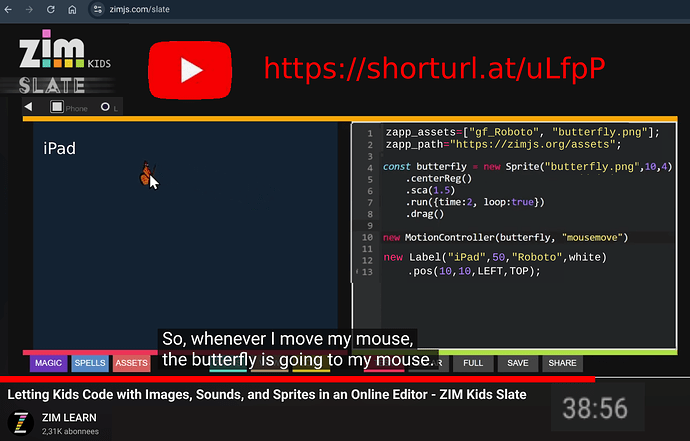
Task: Click the .sca(1.5) code line
Action: pyautogui.click(x=430, y=191)
